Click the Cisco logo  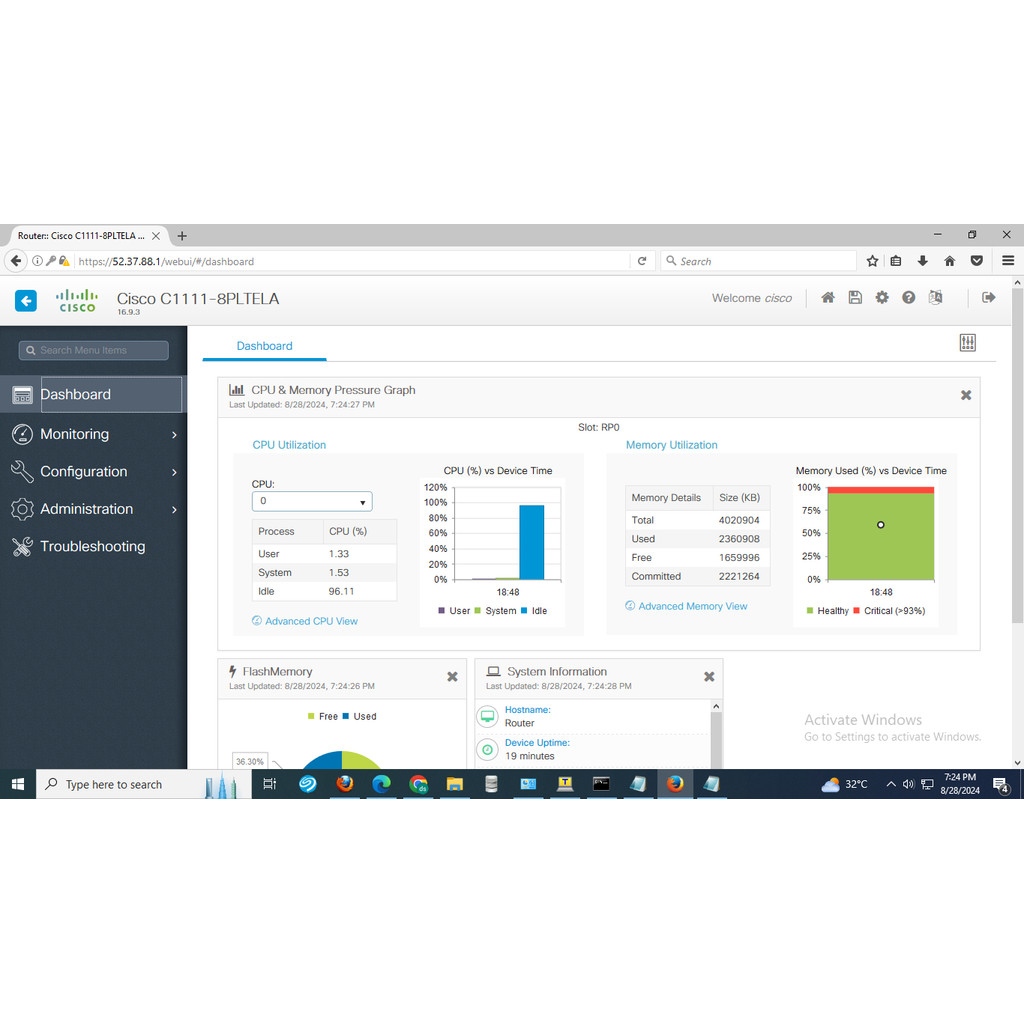(x=77, y=300)
